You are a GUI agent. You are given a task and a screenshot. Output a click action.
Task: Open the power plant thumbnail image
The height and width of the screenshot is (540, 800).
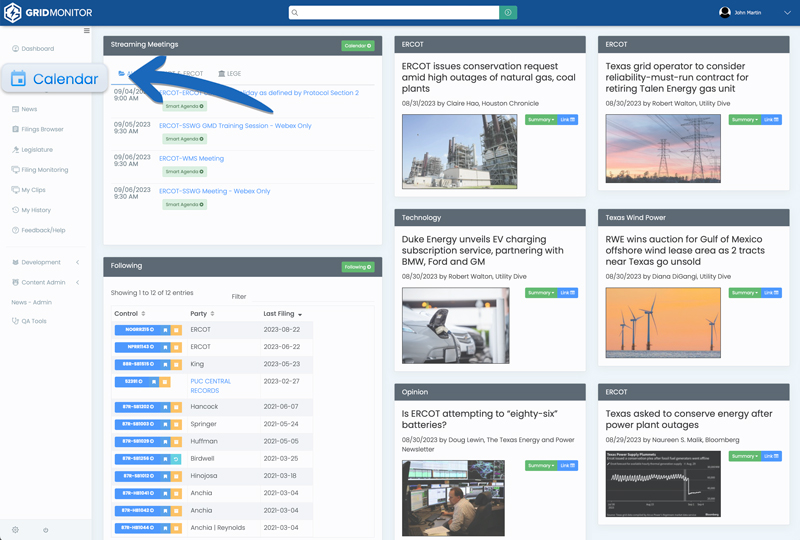point(459,152)
